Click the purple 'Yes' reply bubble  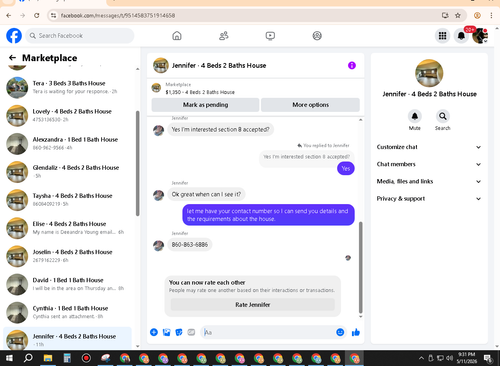click(346, 169)
